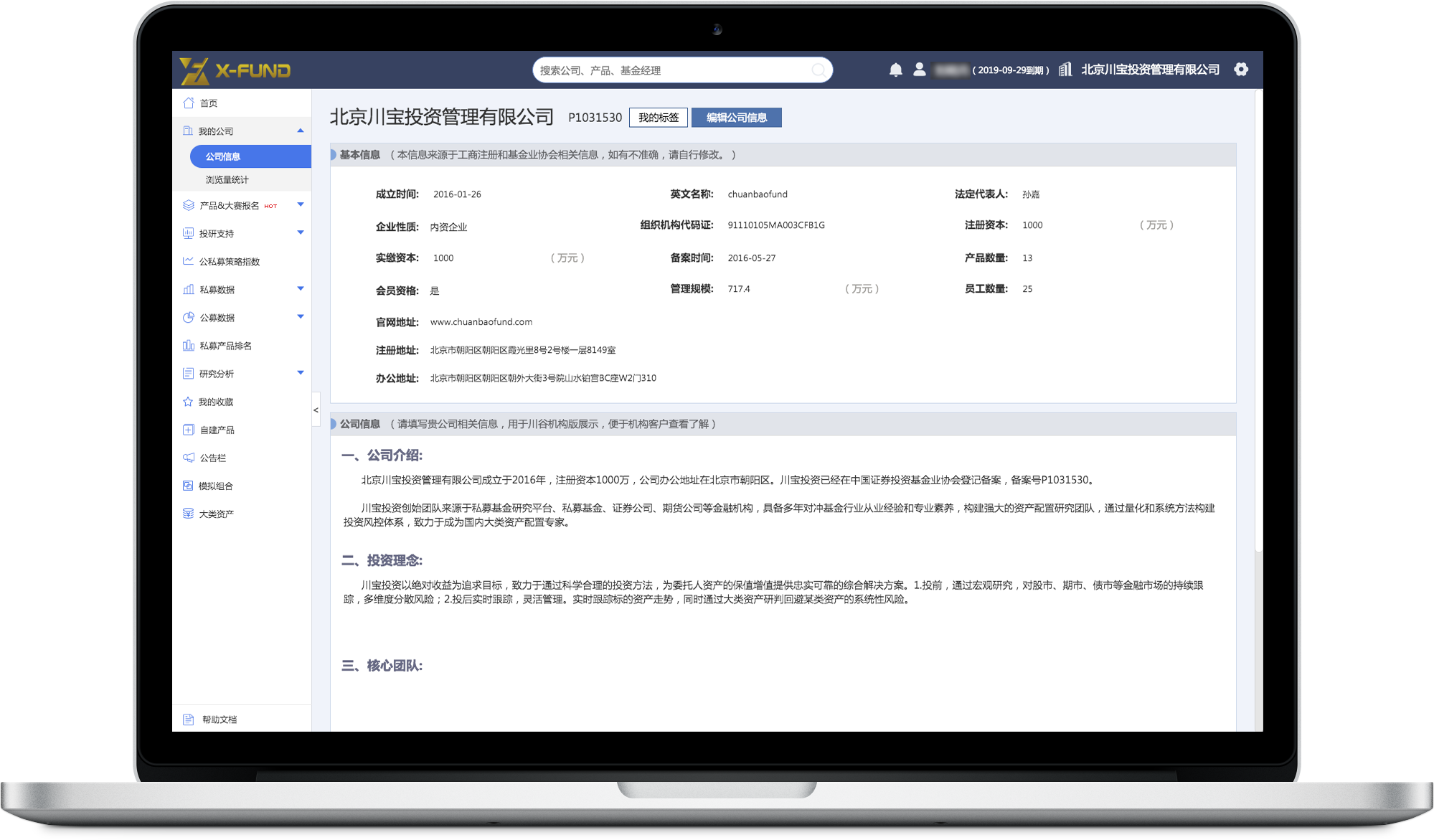Click the 一、公司介绍 heading

[x=382, y=456]
